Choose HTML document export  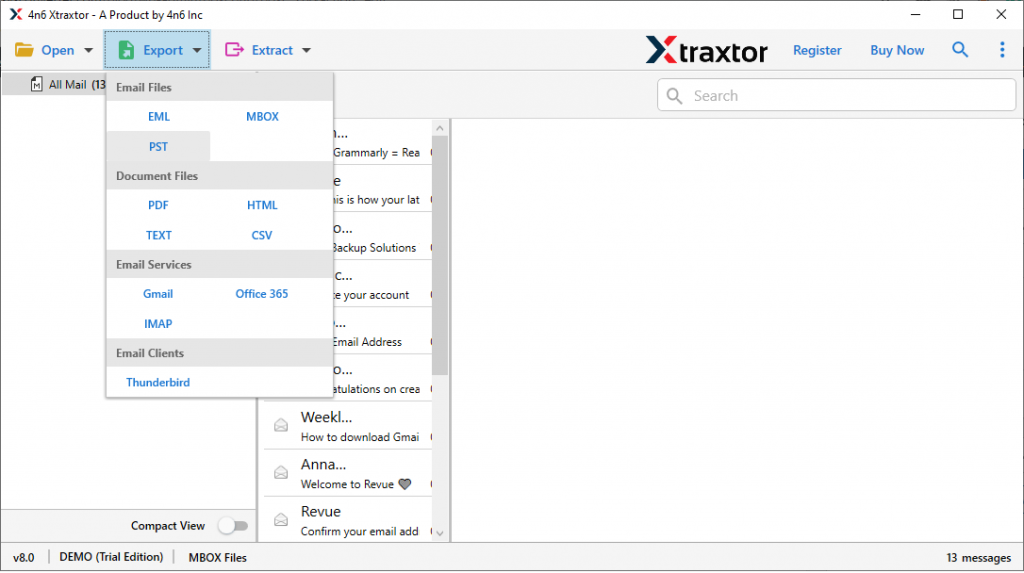(263, 205)
